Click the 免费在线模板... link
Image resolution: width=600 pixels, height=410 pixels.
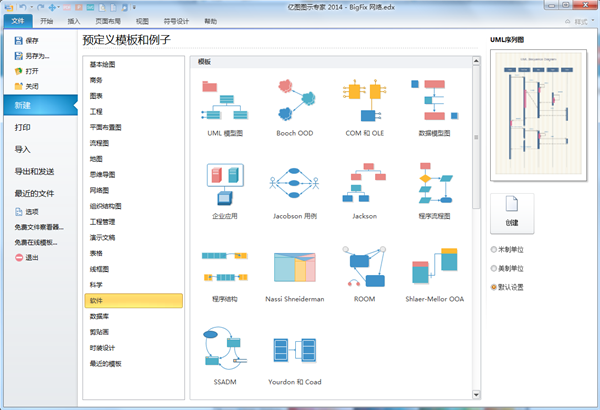point(36,242)
